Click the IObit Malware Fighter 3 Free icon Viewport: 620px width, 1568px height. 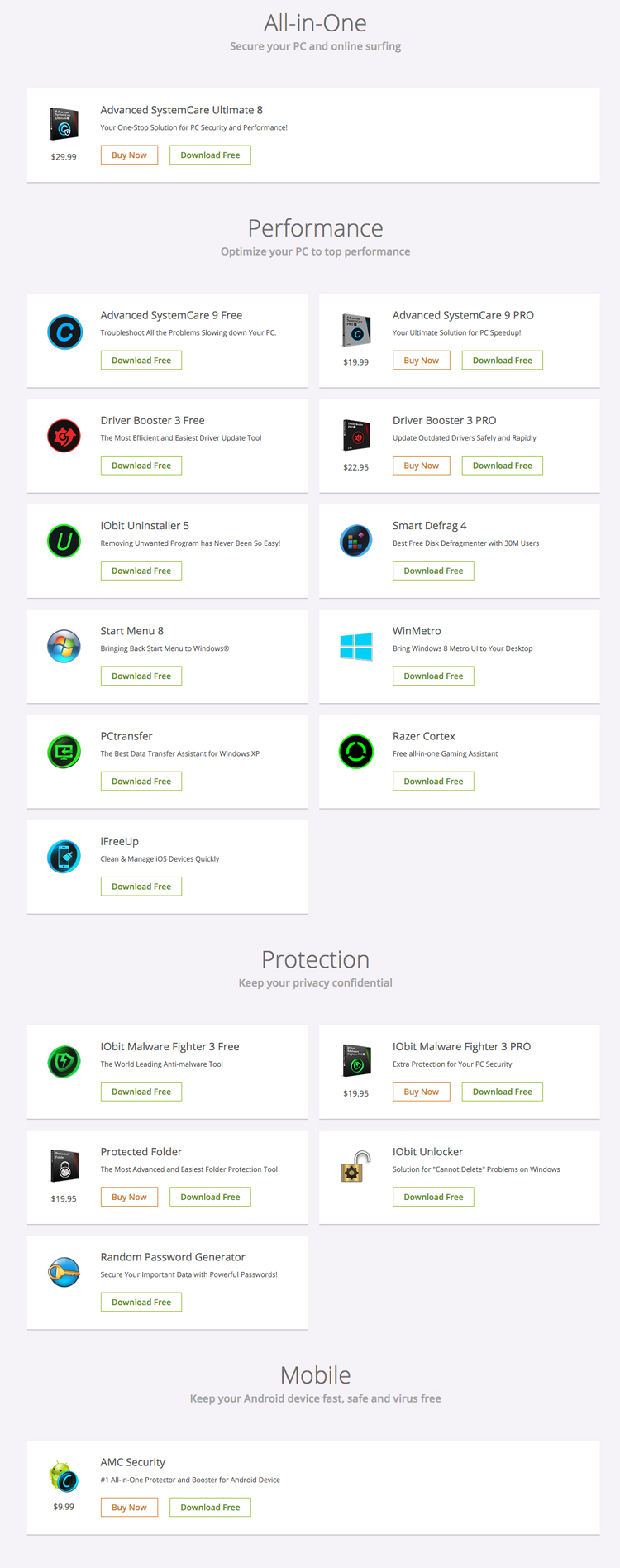(x=64, y=1062)
